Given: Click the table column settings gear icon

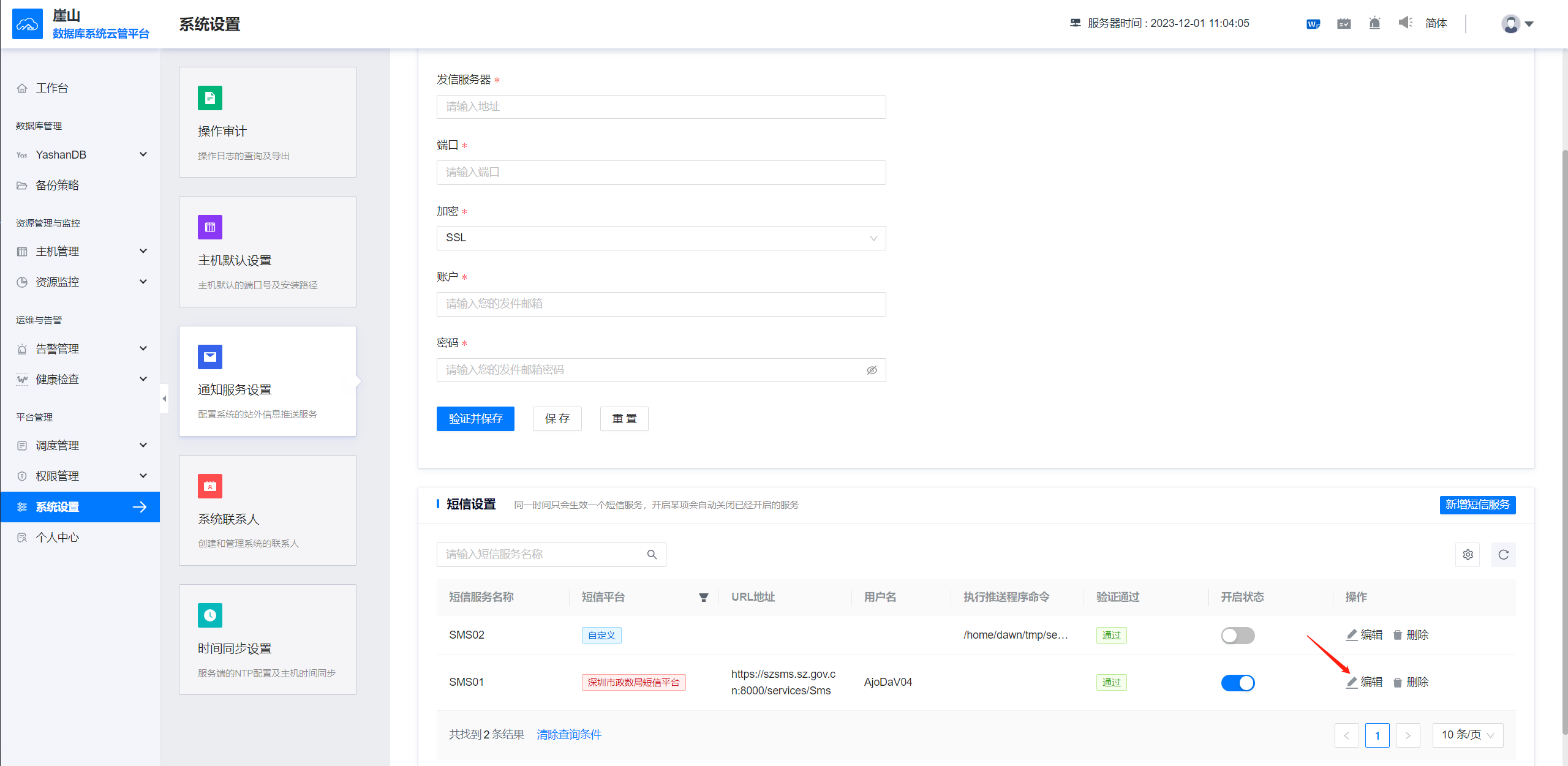Looking at the screenshot, I should [x=1468, y=555].
